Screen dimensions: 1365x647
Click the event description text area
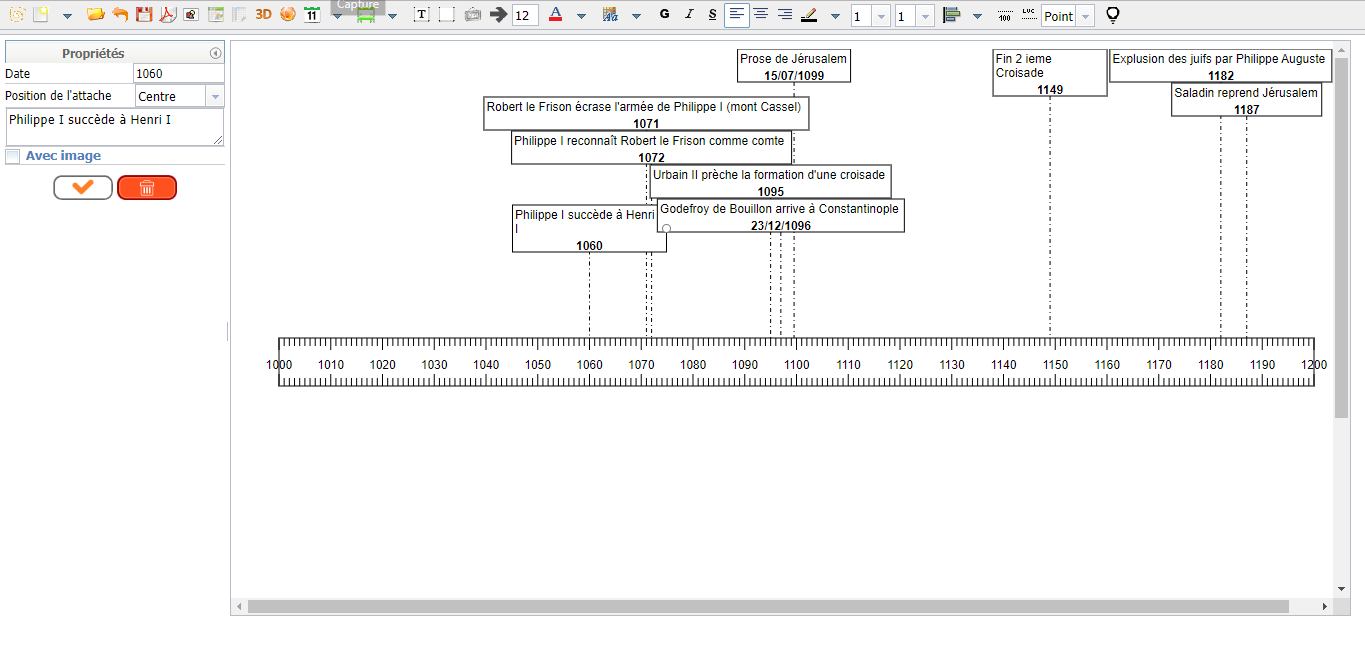[114, 127]
